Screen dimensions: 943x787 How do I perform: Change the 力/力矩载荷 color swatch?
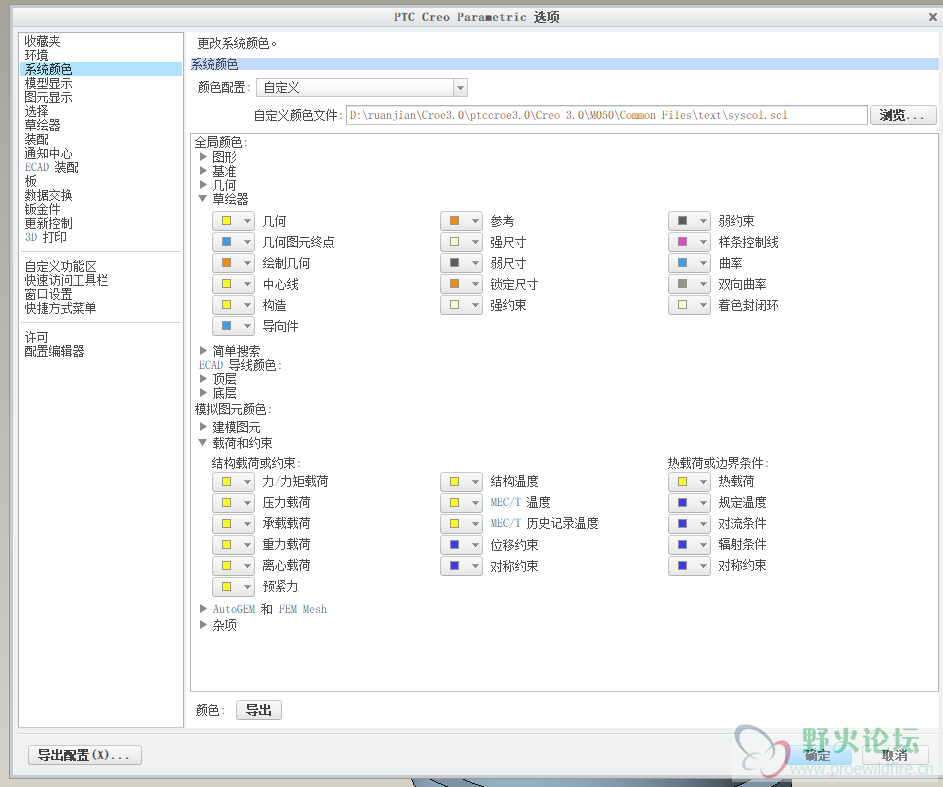[233, 482]
